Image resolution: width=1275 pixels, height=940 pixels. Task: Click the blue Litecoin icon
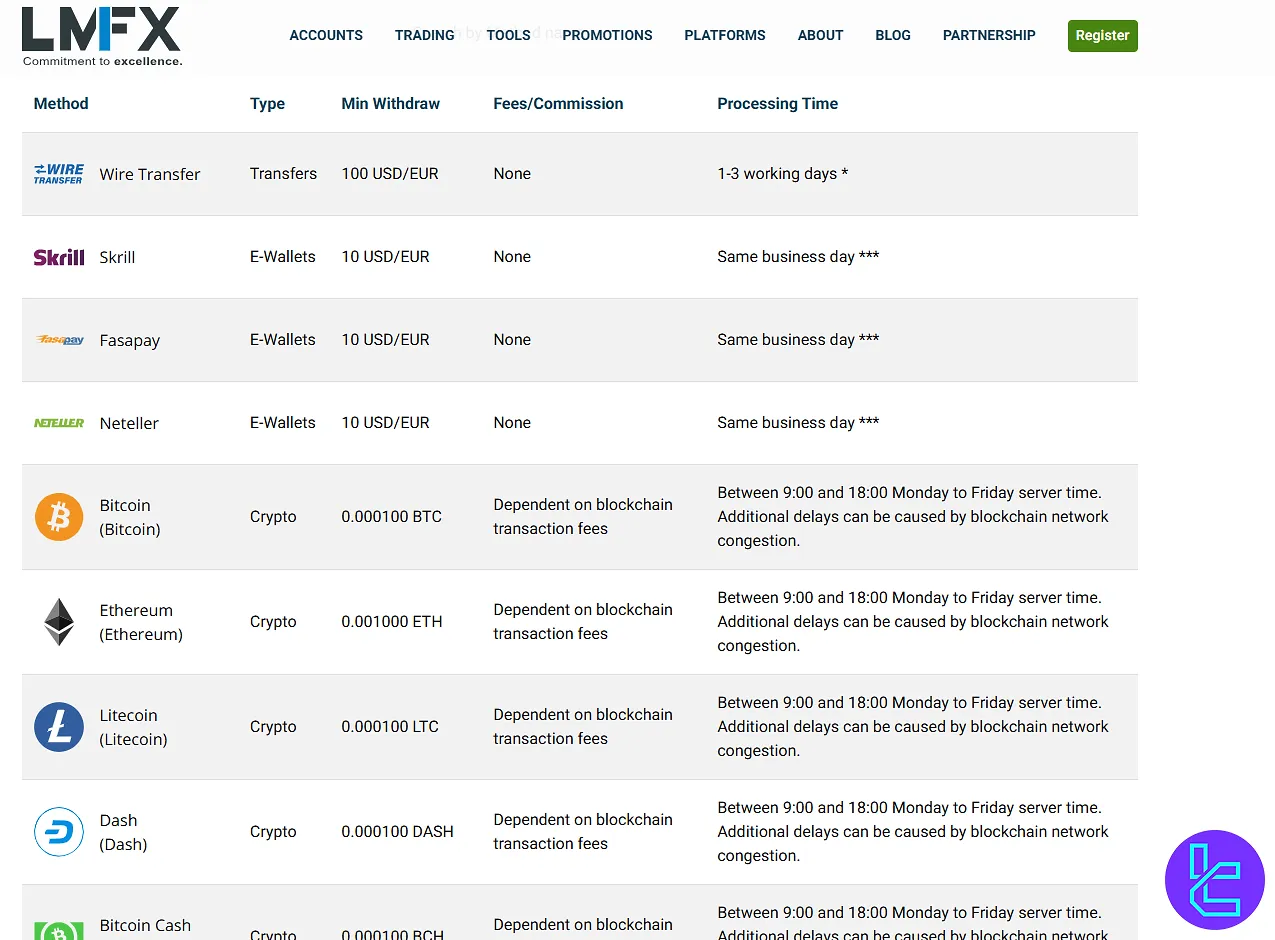(59, 727)
